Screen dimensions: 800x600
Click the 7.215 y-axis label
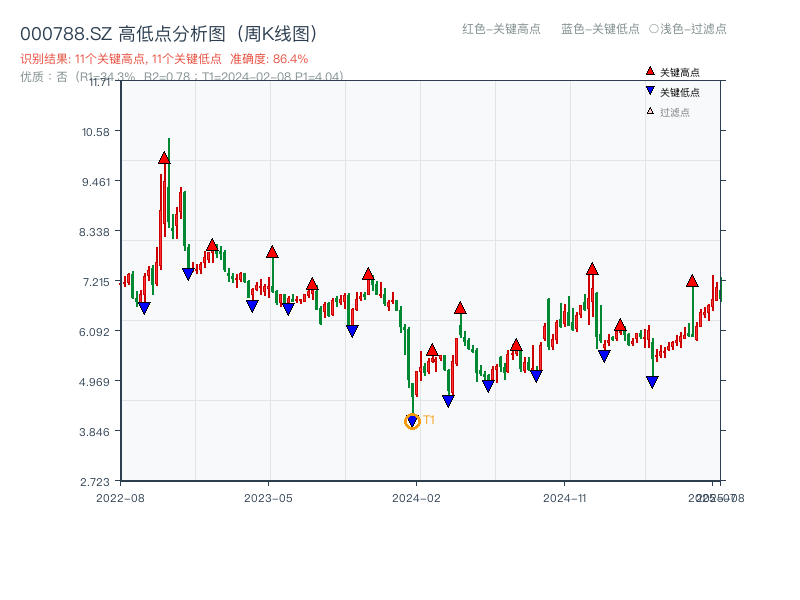pyautogui.click(x=96, y=282)
